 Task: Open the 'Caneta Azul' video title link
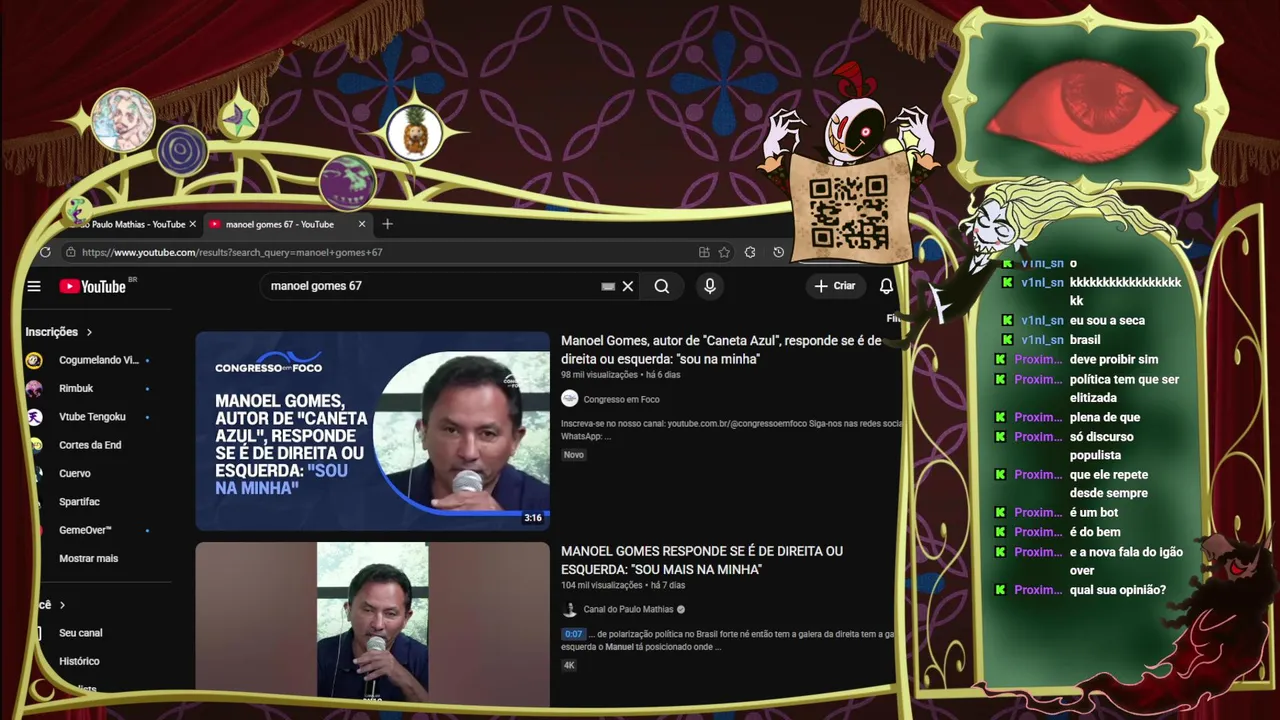pos(721,350)
